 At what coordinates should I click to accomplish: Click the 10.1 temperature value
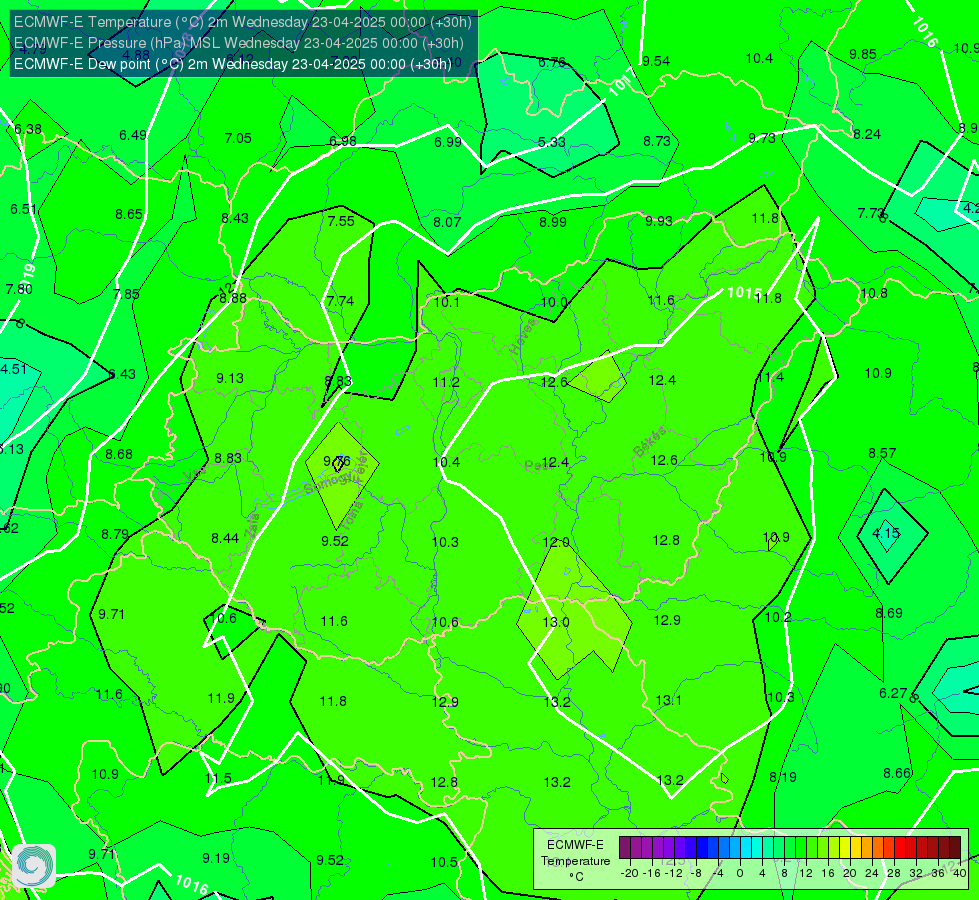point(446,302)
